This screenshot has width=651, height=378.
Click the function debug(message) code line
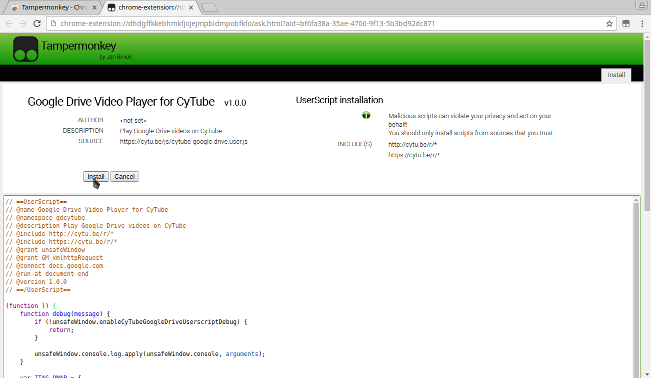[x=65, y=314]
